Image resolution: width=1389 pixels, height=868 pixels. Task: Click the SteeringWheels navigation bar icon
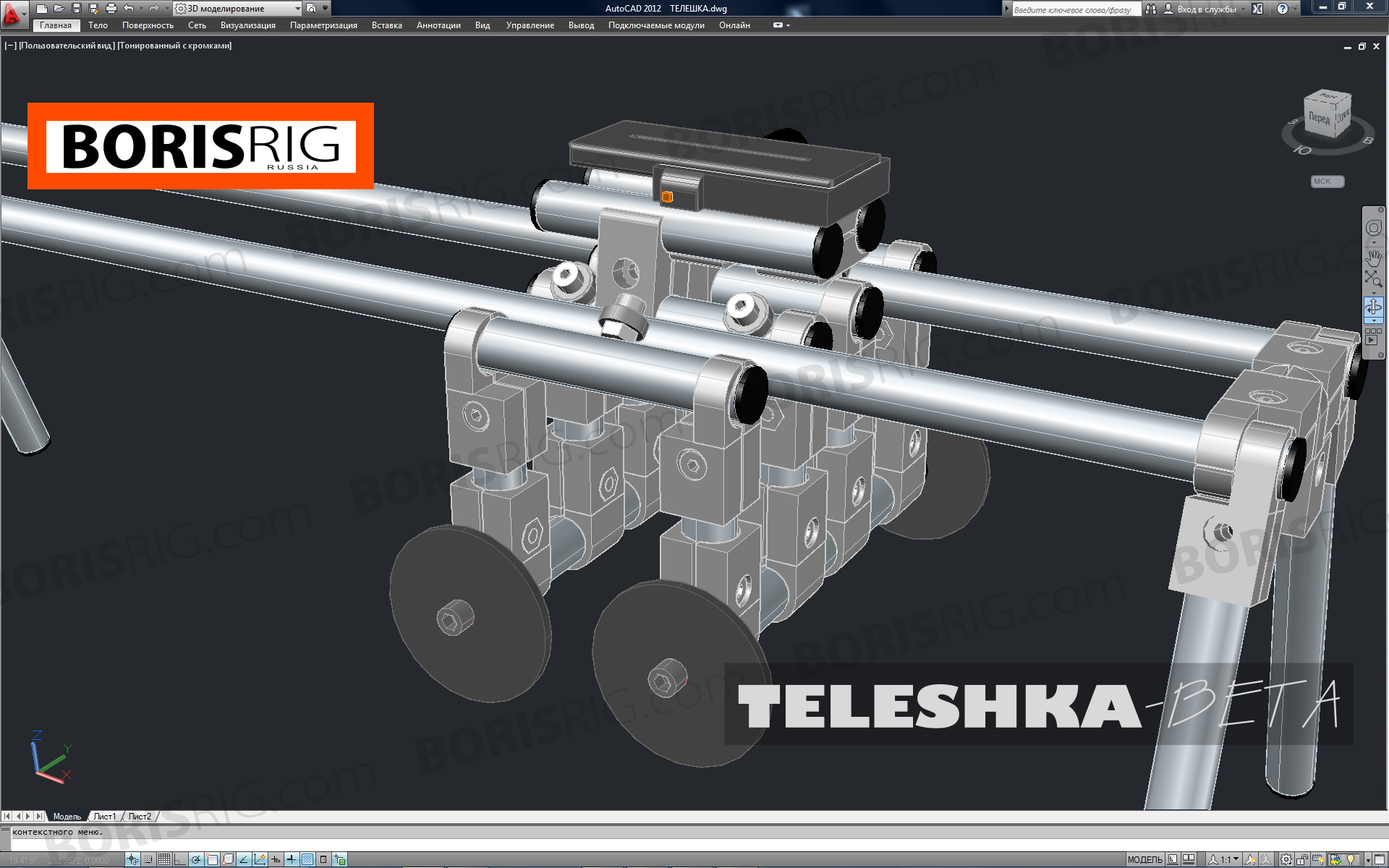point(1373,228)
